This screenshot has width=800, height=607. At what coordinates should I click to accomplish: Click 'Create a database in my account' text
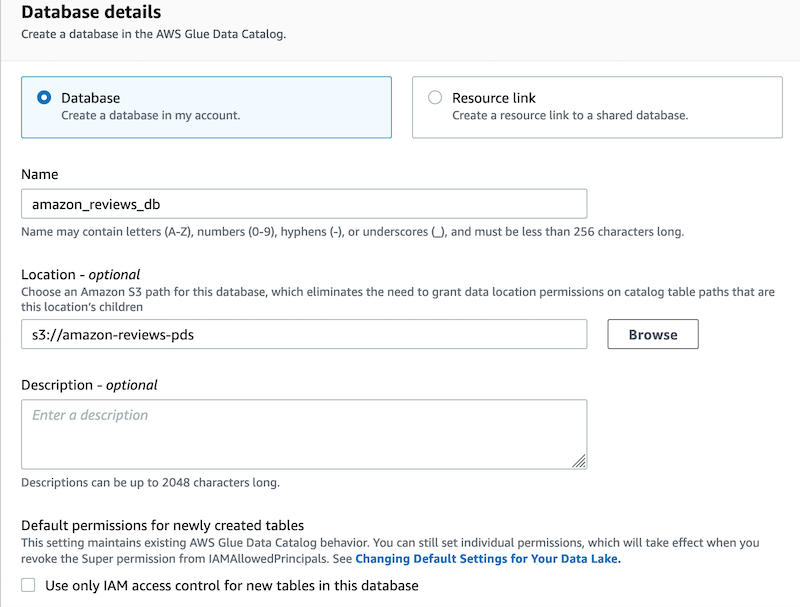[x=151, y=116]
